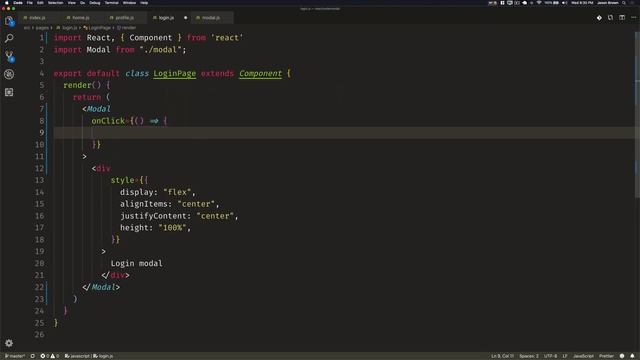This screenshot has height=360, width=640.
Task: Click the open changes icon in editor toolbar
Action: tap(610, 18)
